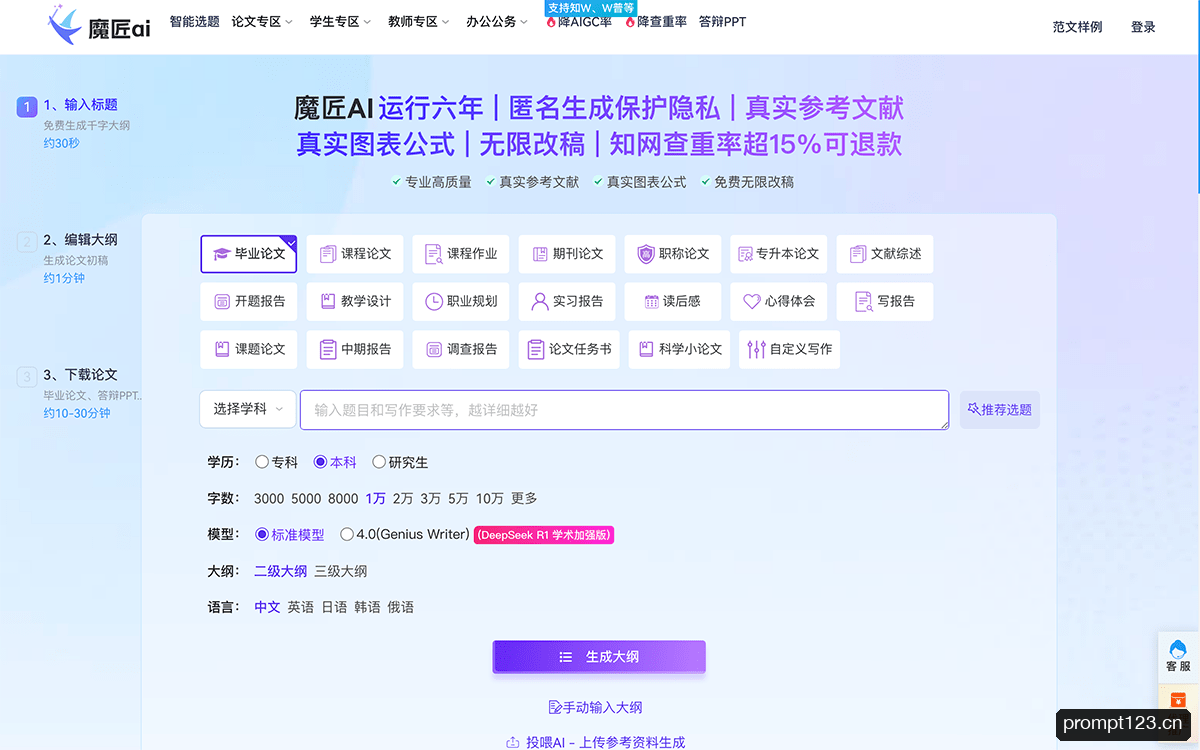Select the 写报告 icon
The width and height of the screenshot is (1200, 750).
click(863, 301)
